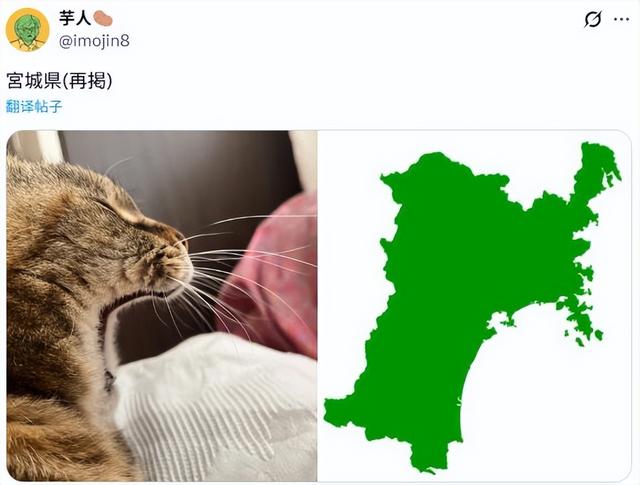Image resolution: width=640 pixels, height=485 pixels.
Task: Translate the post via 翻译帖子 link
Action: point(34,107)
